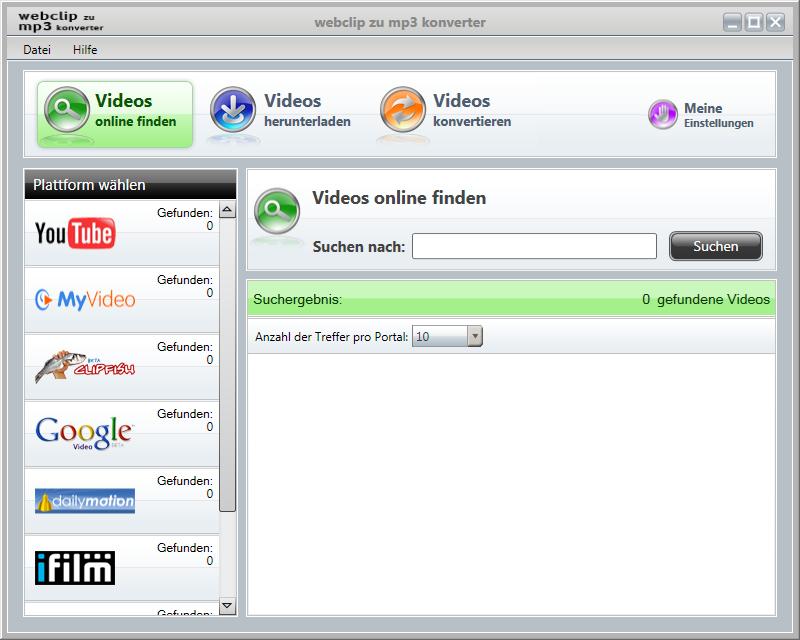The image size is (800, 640).
Task: Open Meine Einstellungen purple hand icon
Action: [x=662, y=115]
